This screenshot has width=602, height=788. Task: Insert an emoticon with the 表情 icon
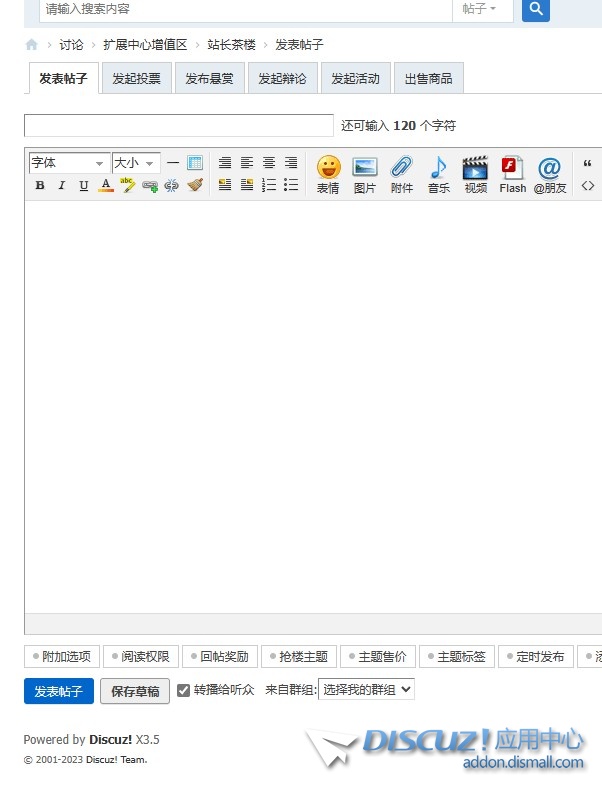328,172
